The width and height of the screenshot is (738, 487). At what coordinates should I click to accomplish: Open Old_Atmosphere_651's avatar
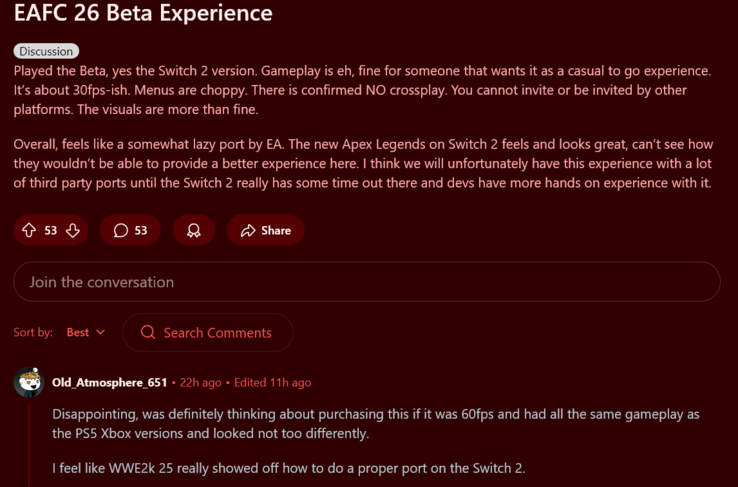click(x=29, y=382)
